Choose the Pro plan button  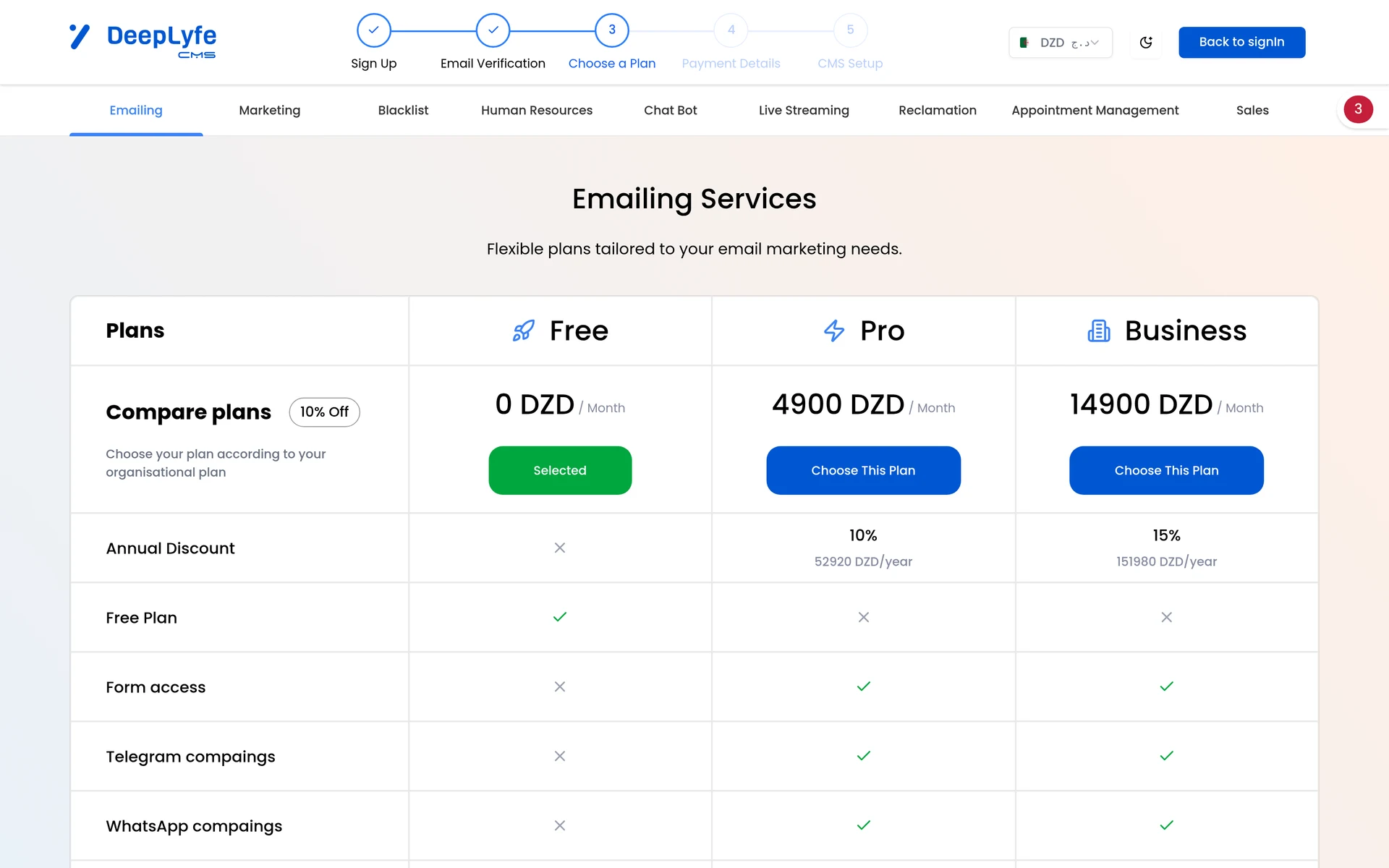(x=863, y=470)
